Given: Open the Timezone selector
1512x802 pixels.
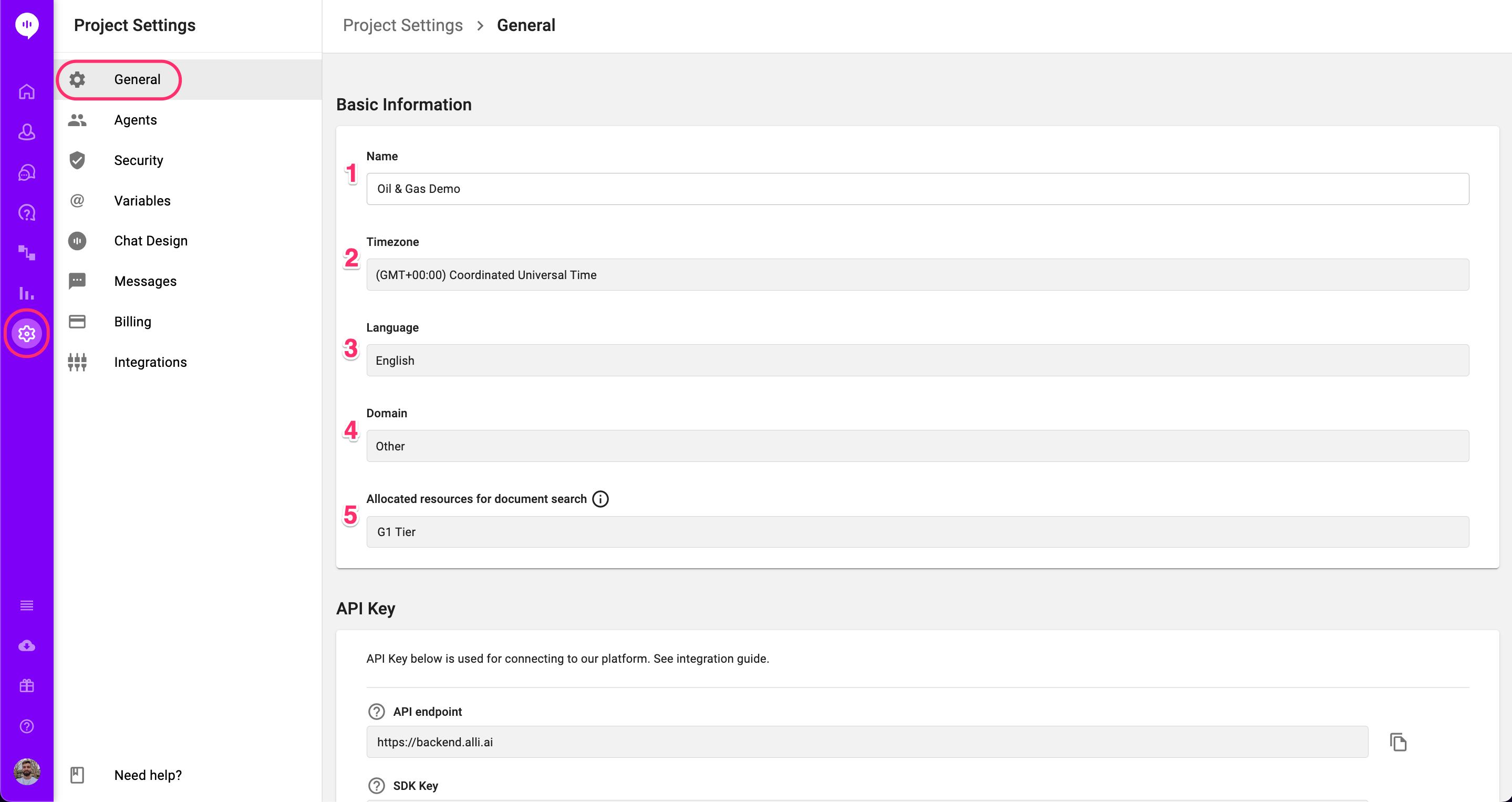Looking at the screenshot, I should coord(917,274).
